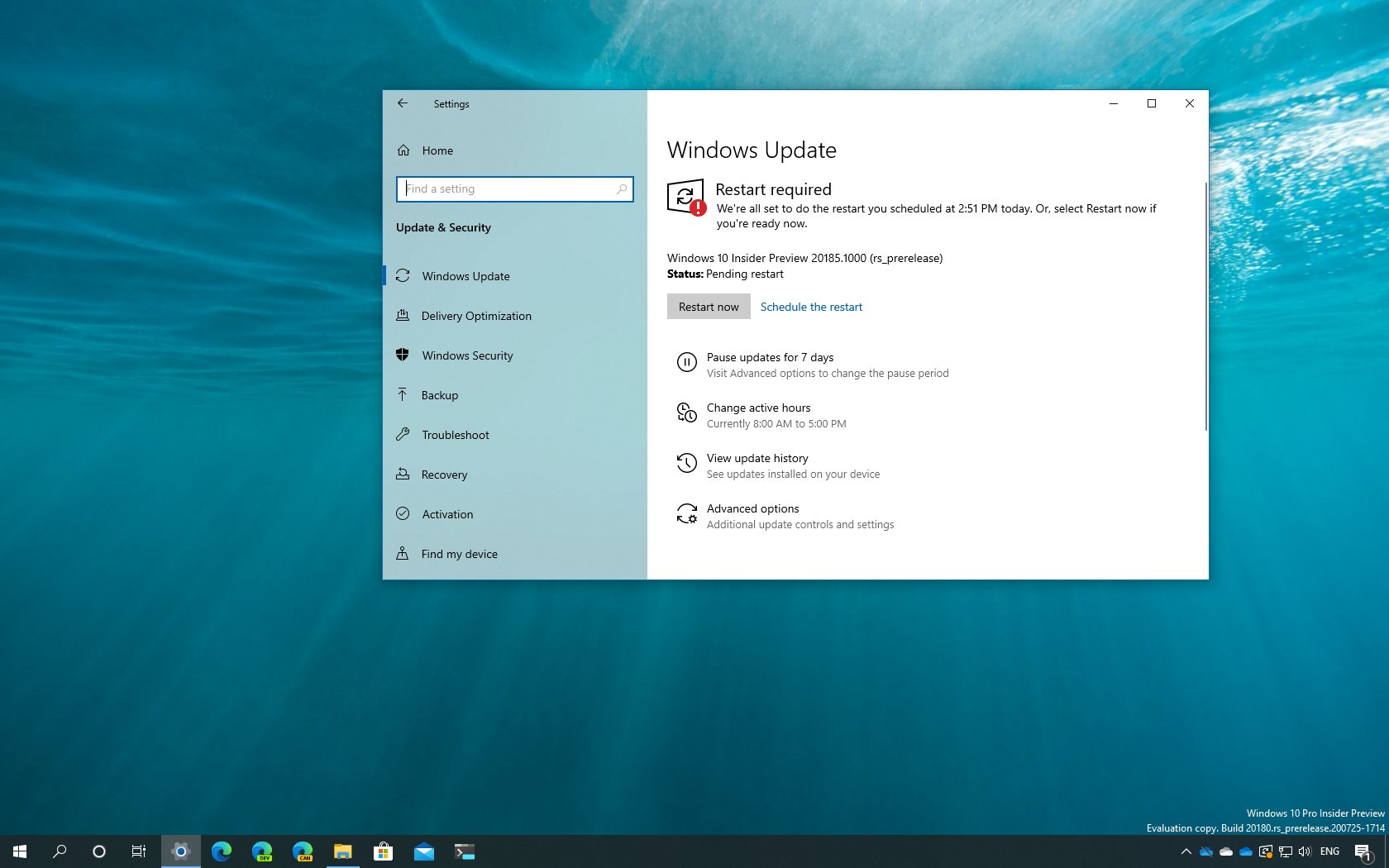1389x868 pixels.
Task: Select the Activation checkmark icon
Action: point(403,514)
